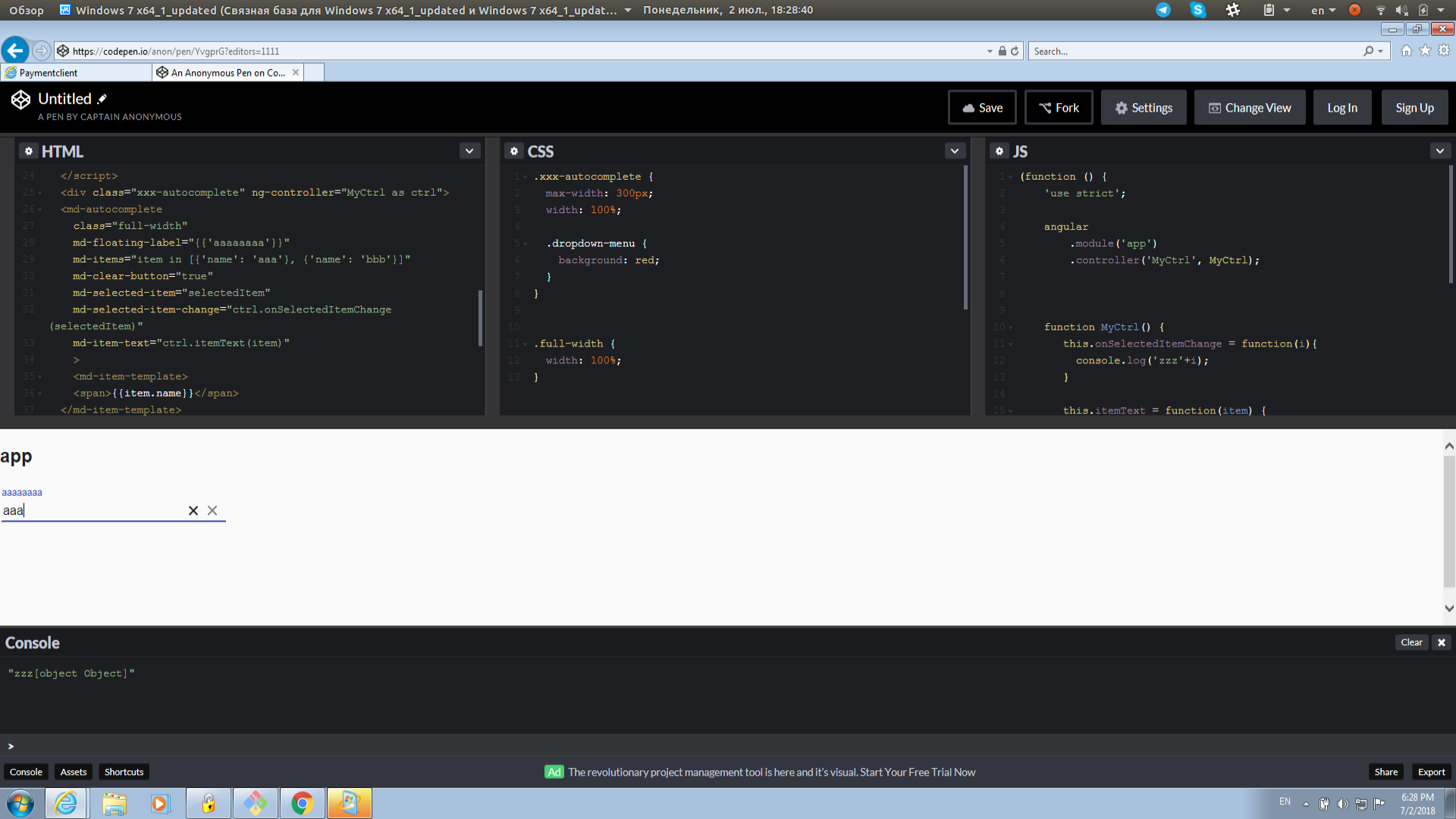Clear autocomplete input with first X
This screenshot has width=1456, height=819.
[193, 510]
